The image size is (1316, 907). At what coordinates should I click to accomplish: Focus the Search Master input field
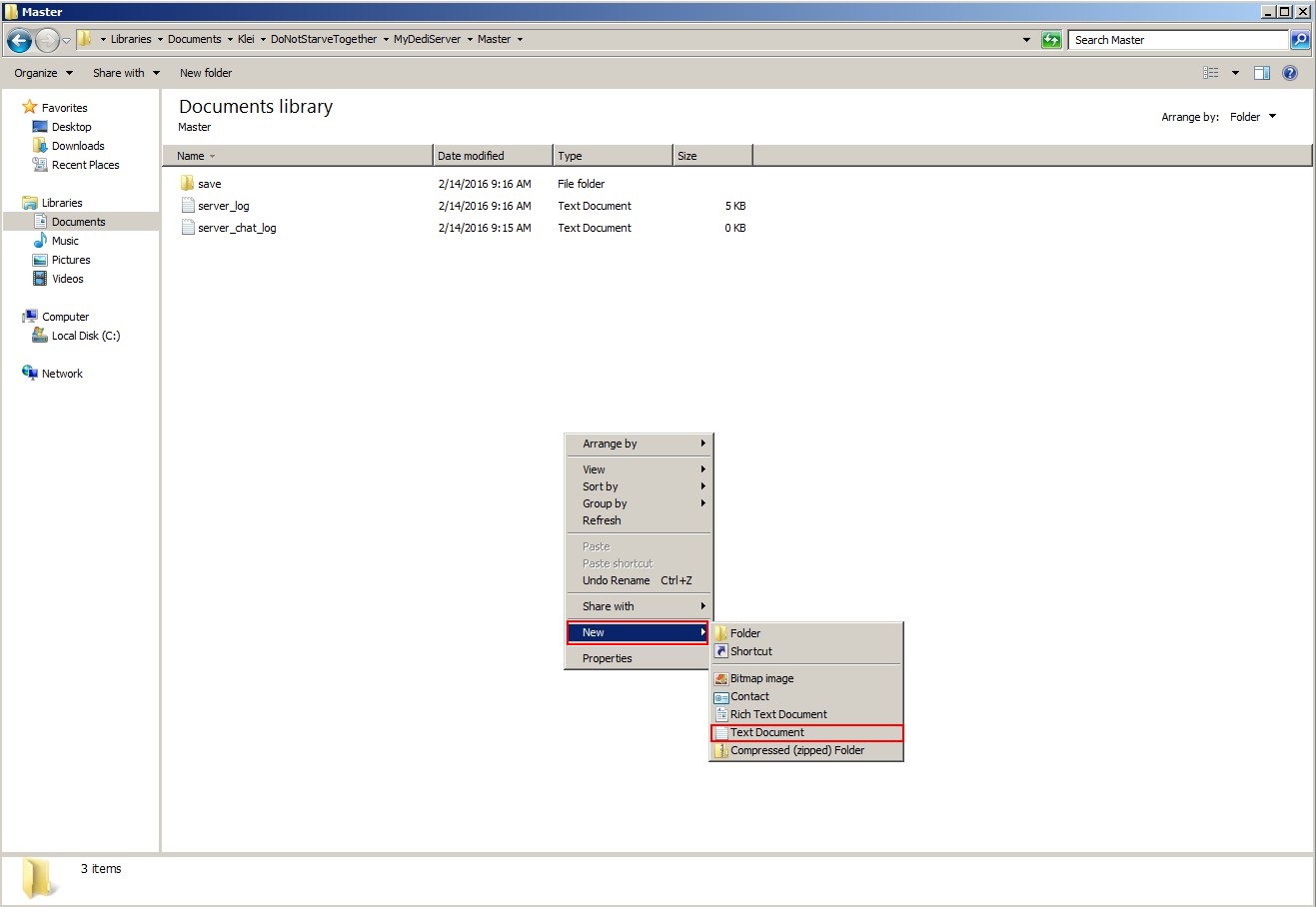(x=1179, y=40)
